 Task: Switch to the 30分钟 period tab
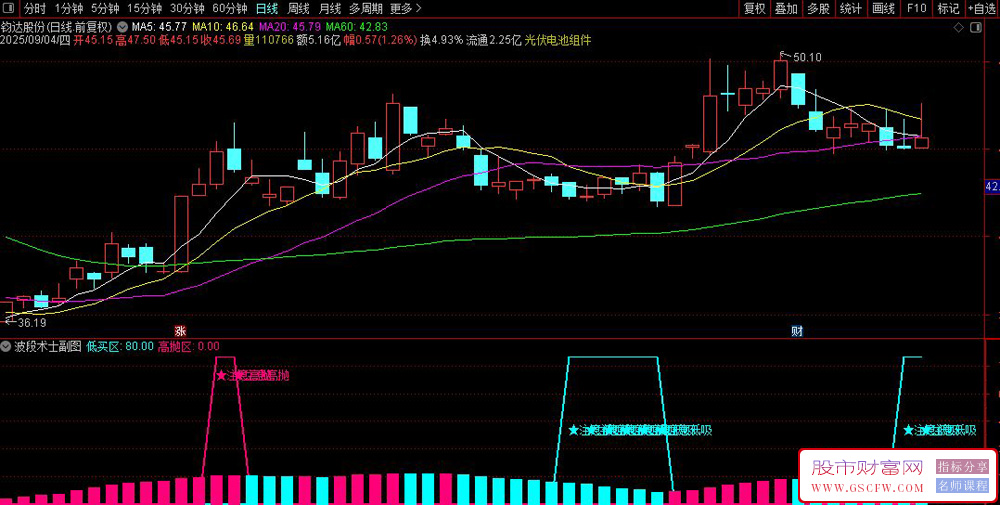[x=187, y=8]
